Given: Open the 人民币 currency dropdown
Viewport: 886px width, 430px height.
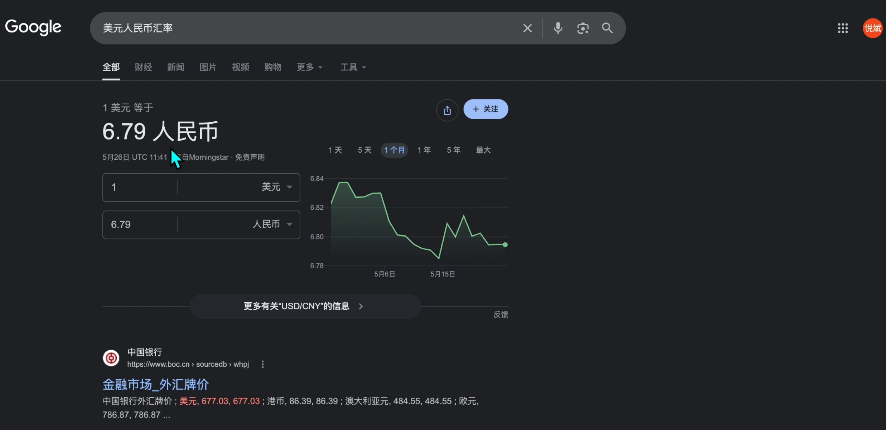Looking at the screenshot, I should tap(272, 224).
